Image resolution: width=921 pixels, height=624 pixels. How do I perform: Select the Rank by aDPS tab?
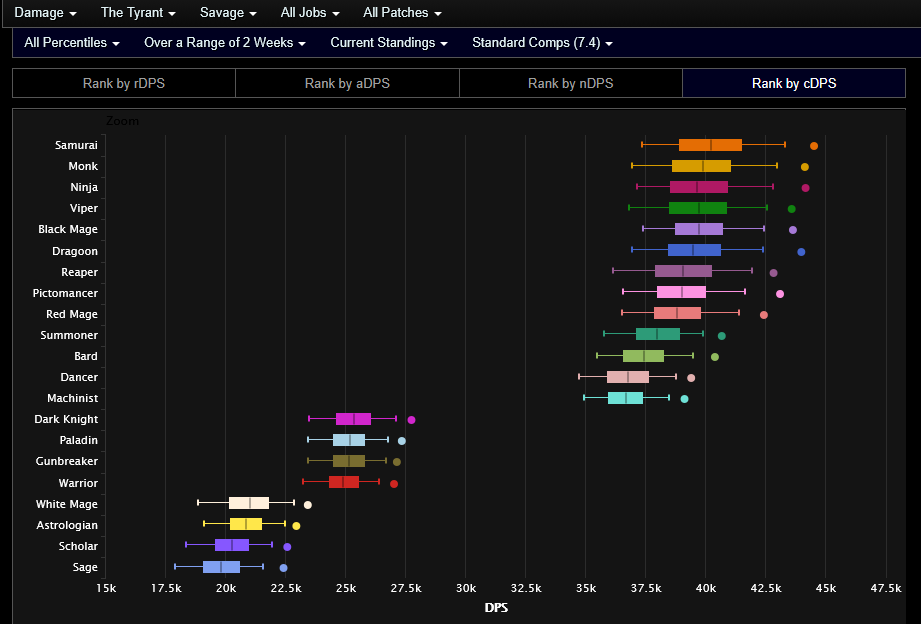coord(347,83)
